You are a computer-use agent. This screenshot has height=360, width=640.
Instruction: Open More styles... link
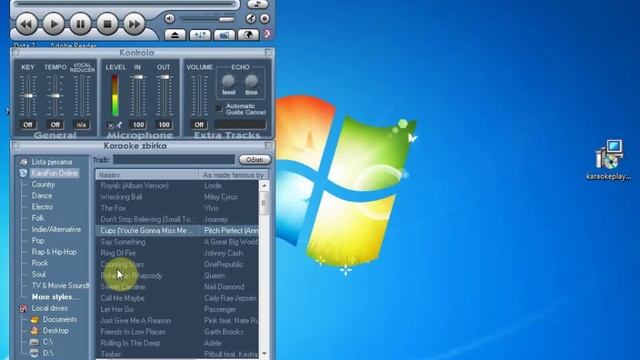tap(55, 297)
